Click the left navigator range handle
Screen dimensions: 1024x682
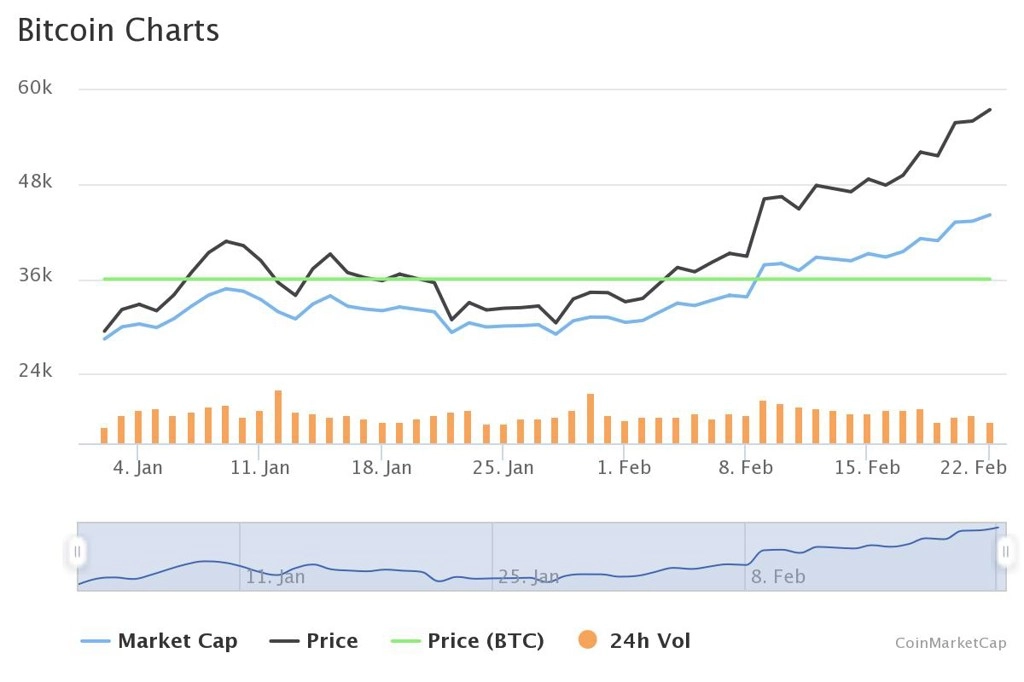(77, 552)
